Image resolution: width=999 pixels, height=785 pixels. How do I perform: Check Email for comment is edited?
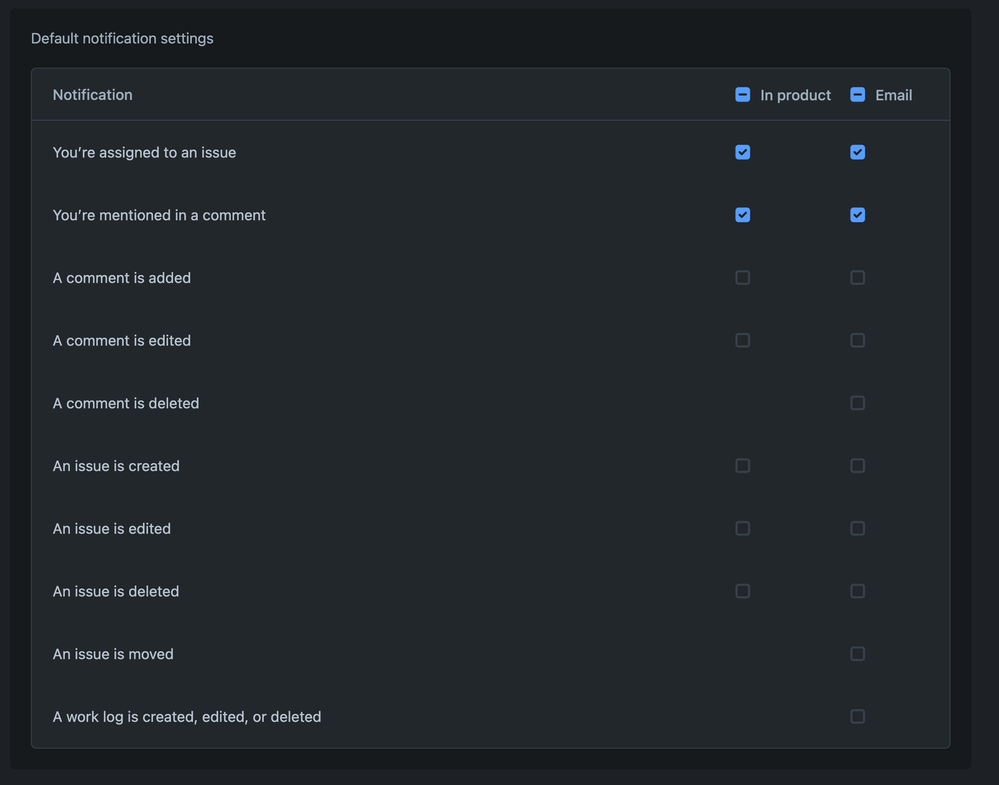[857, 340]
